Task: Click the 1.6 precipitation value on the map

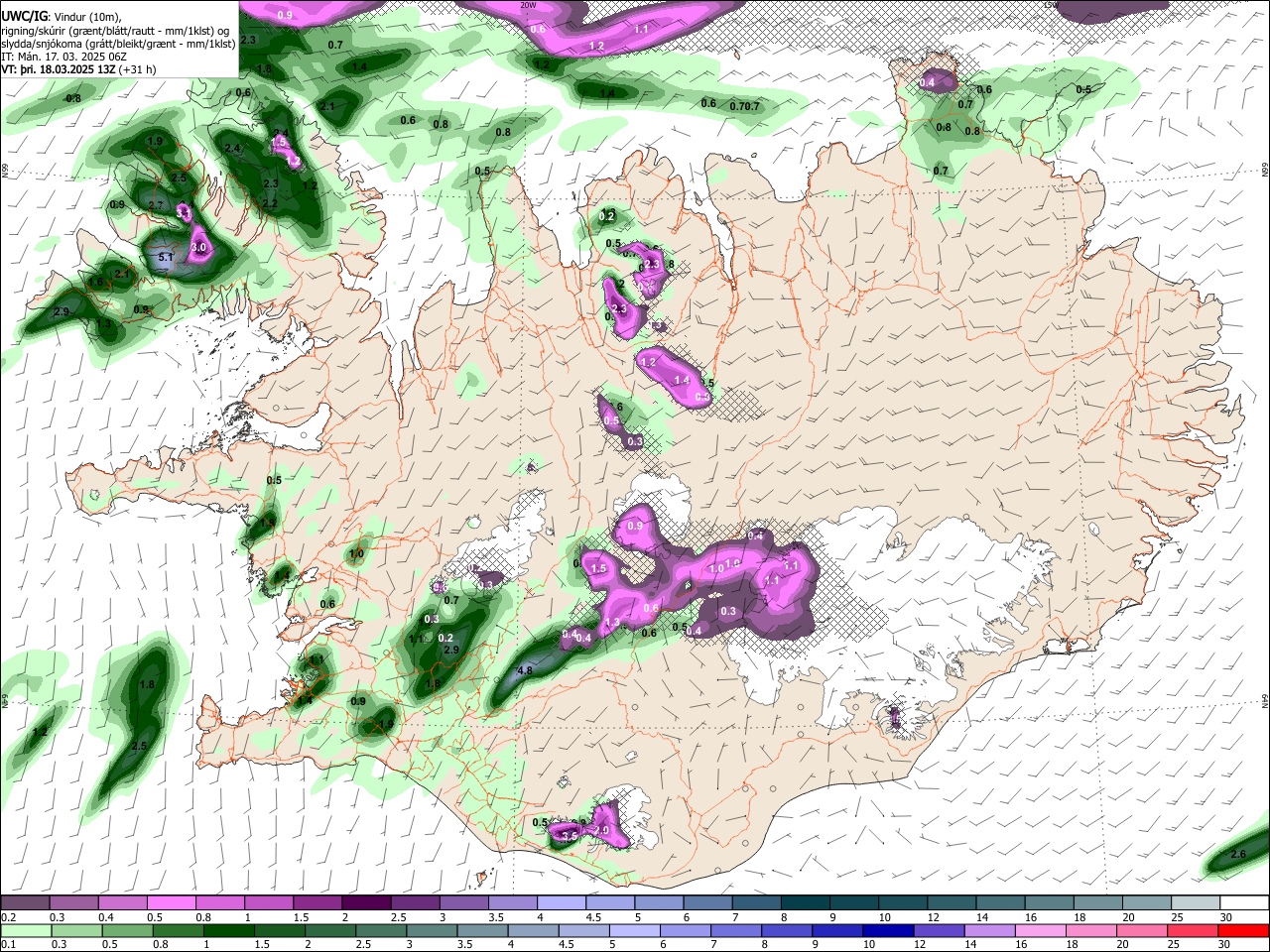Action: (x=95, y=283)
